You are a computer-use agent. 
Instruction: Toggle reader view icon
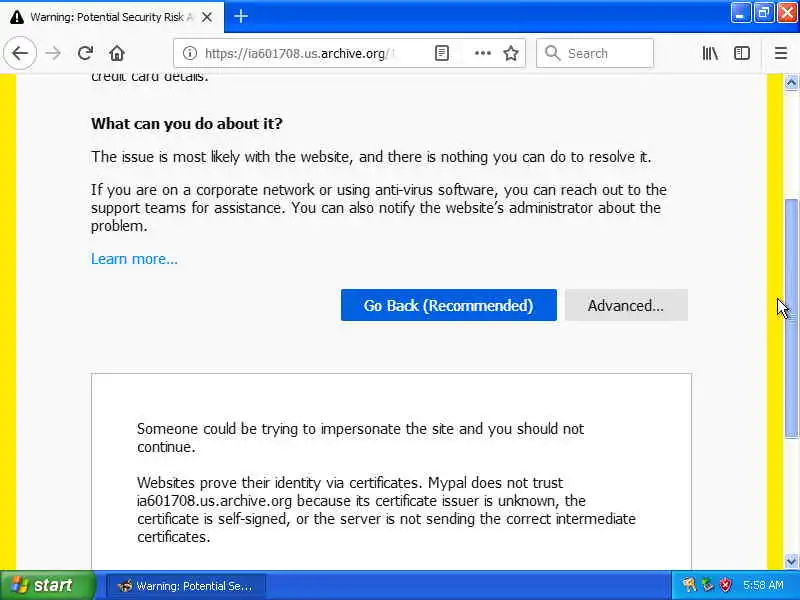point(442,53)
